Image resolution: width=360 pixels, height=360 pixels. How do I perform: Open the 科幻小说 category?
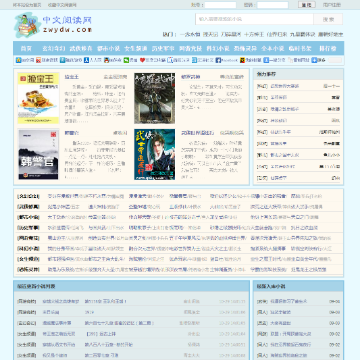(x=218, y=49)
